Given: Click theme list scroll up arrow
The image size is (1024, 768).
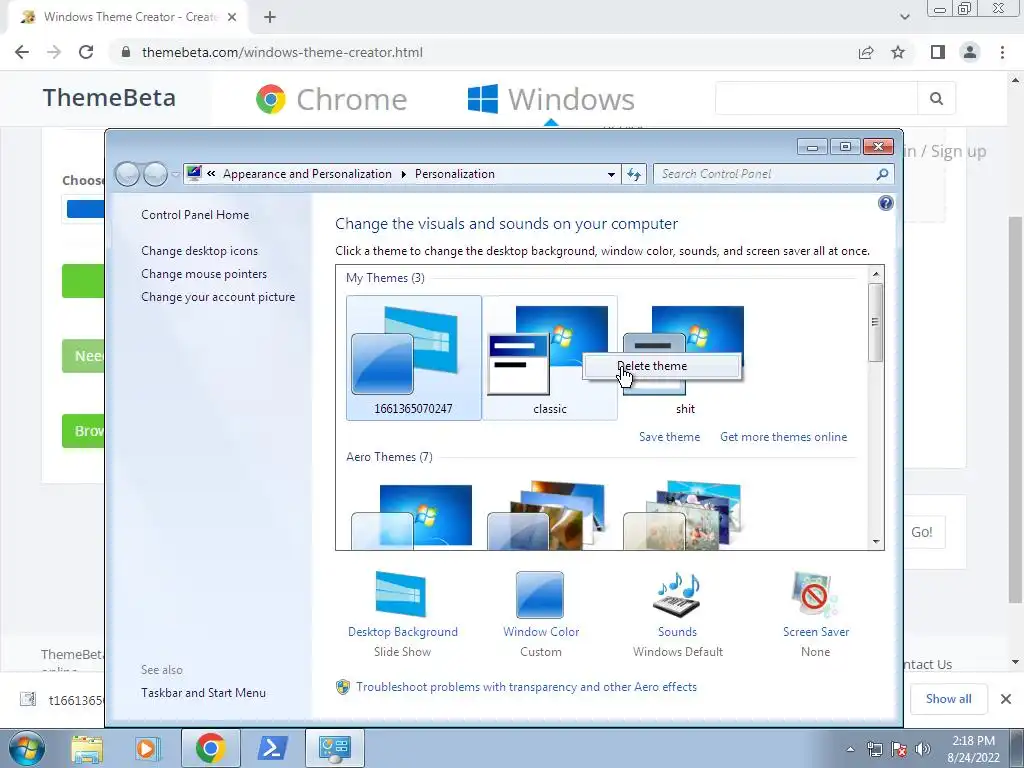Looking at the screenshot, I should click(876, 273).
